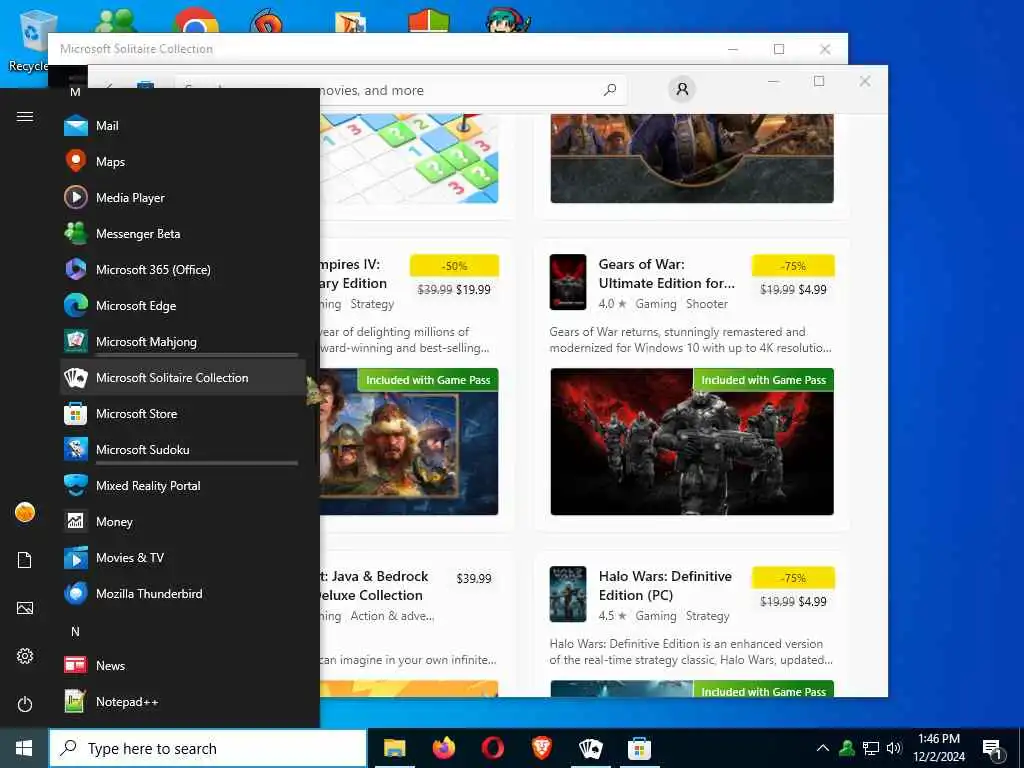Open Brave browser from taskbar

click(x=541, y=748)
